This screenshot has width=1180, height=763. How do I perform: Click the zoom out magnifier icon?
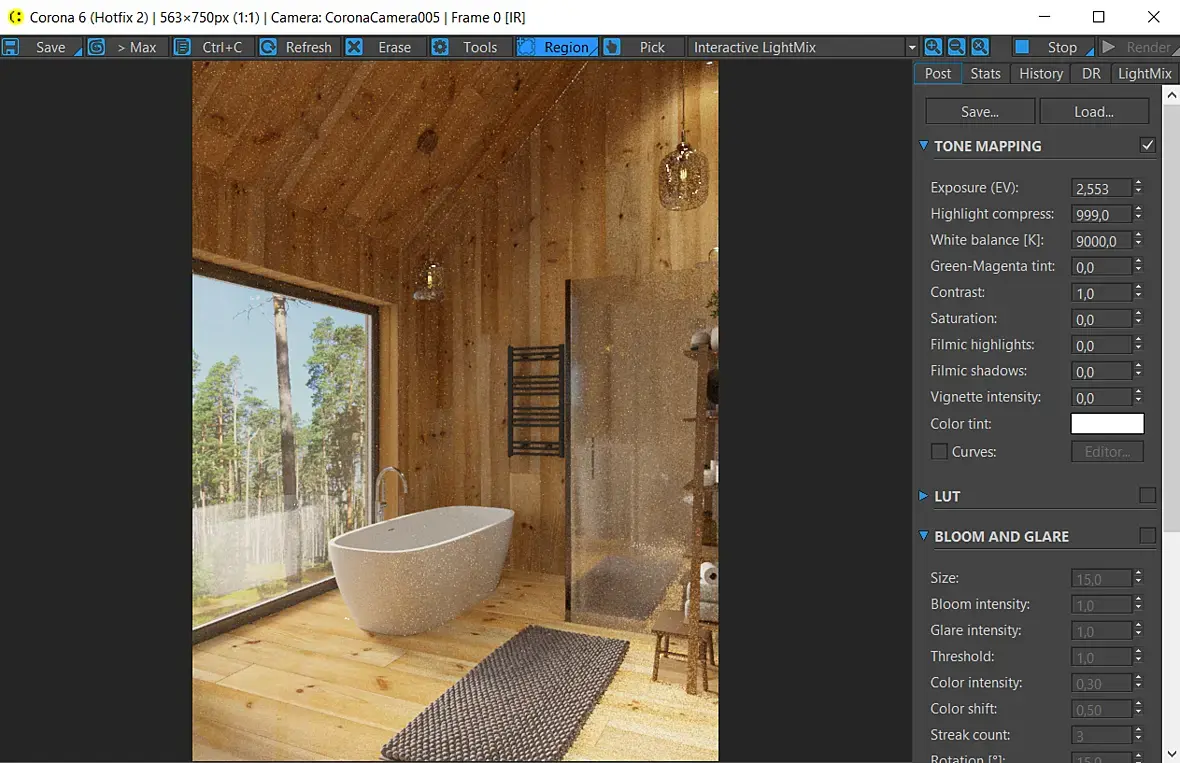(956, 47)
